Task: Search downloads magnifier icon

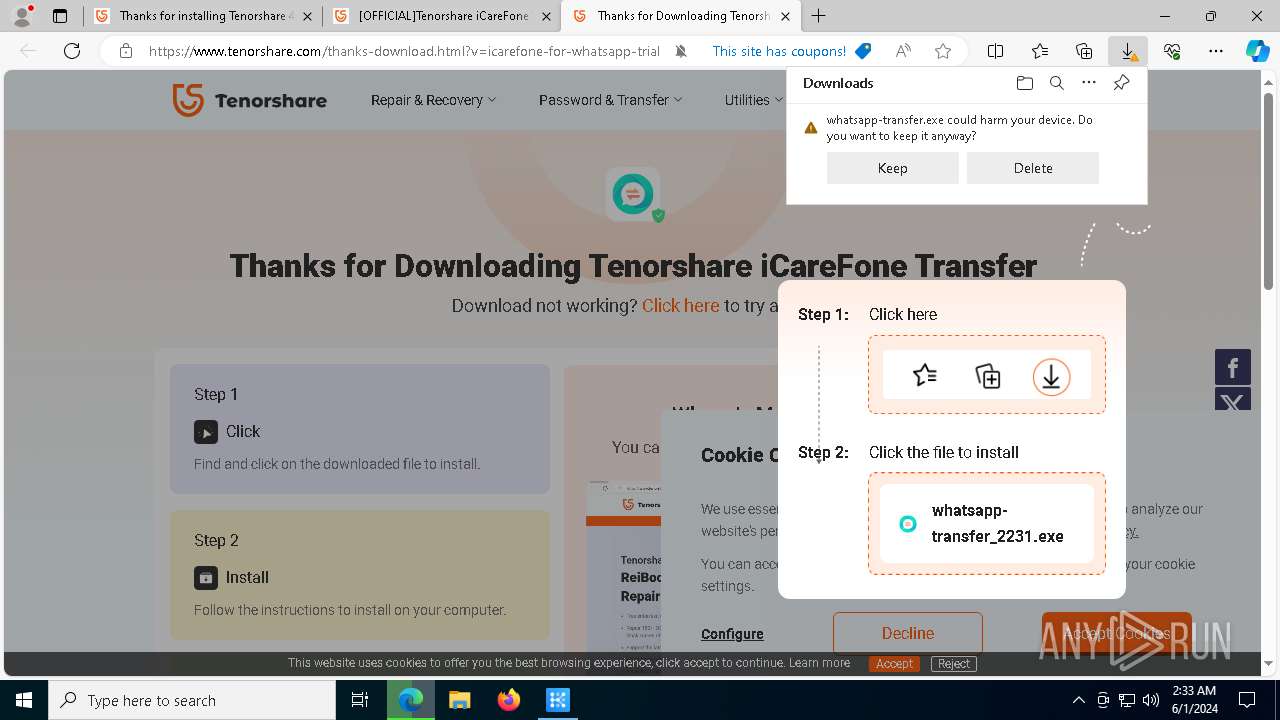Action: (1056, 83)
